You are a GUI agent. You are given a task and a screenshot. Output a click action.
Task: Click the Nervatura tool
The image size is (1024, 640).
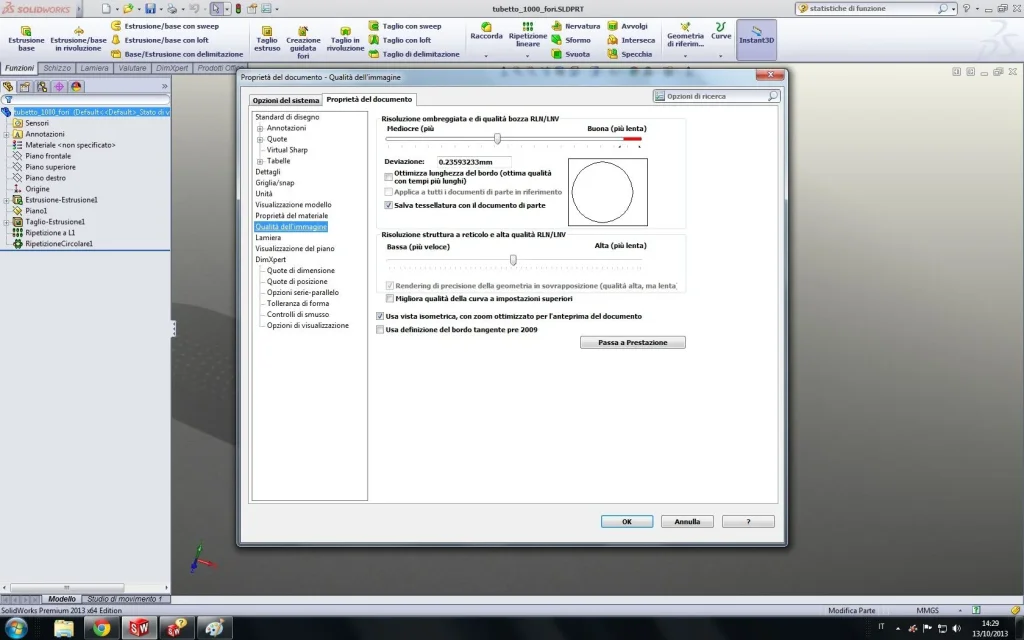click(575, 26)
